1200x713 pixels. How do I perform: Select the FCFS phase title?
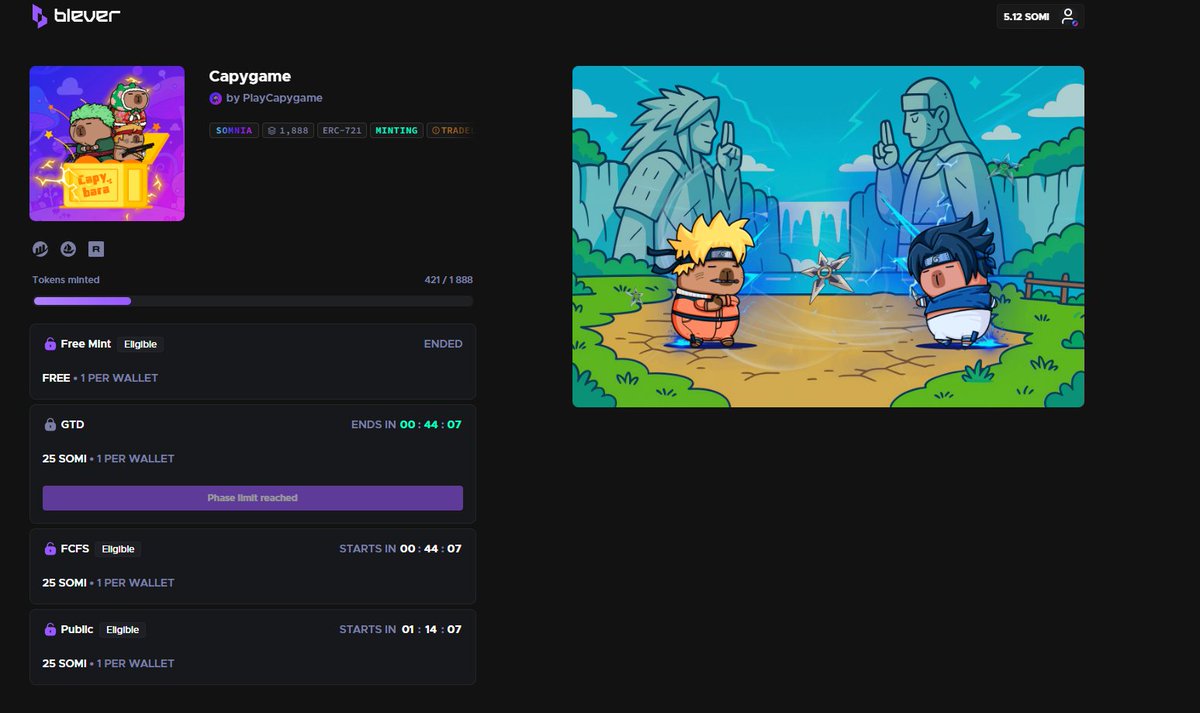(x=75, y=549)
